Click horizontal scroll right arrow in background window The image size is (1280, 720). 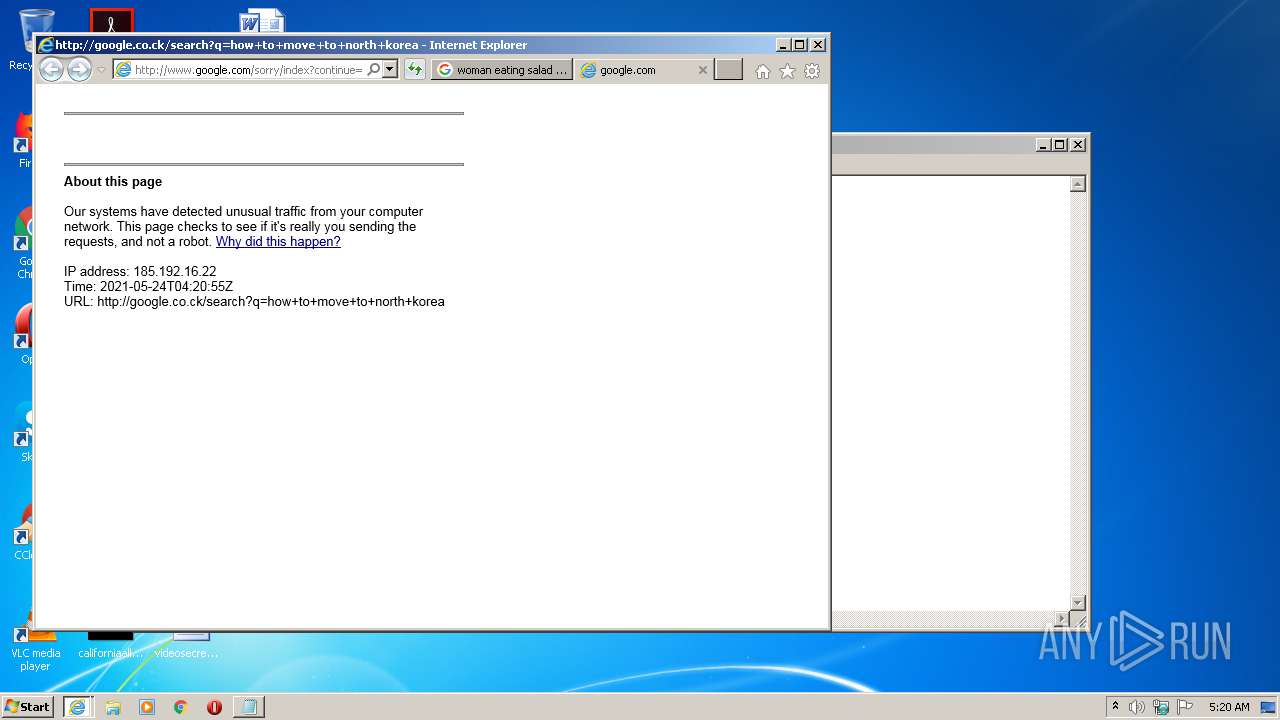coord(1061,619)
